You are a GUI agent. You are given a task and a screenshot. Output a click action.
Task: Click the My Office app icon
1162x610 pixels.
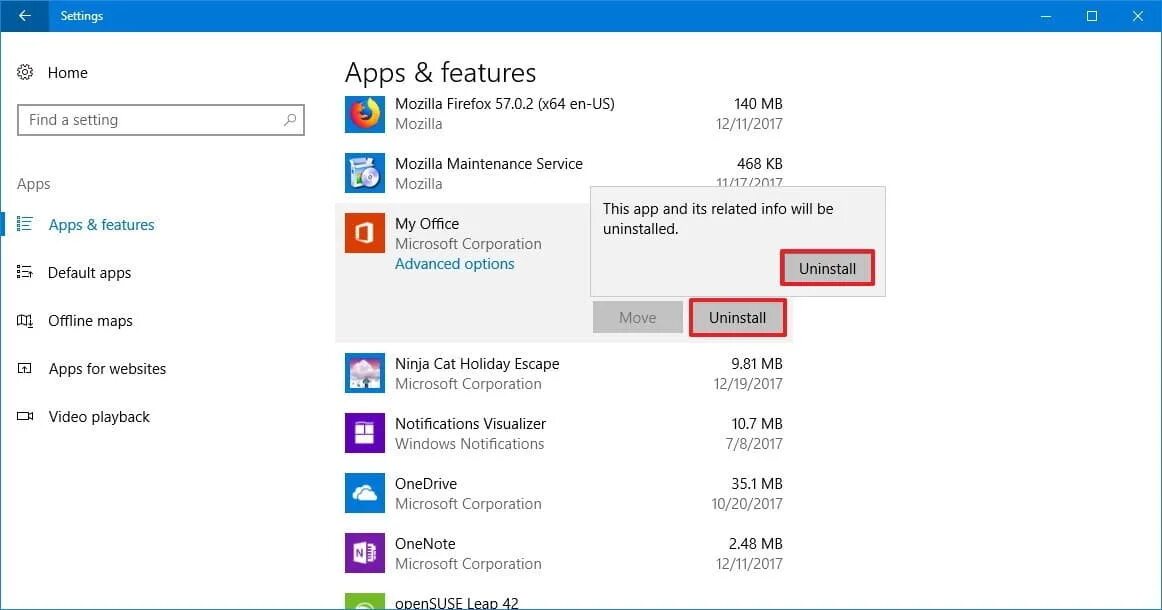[x=365, y=233]
